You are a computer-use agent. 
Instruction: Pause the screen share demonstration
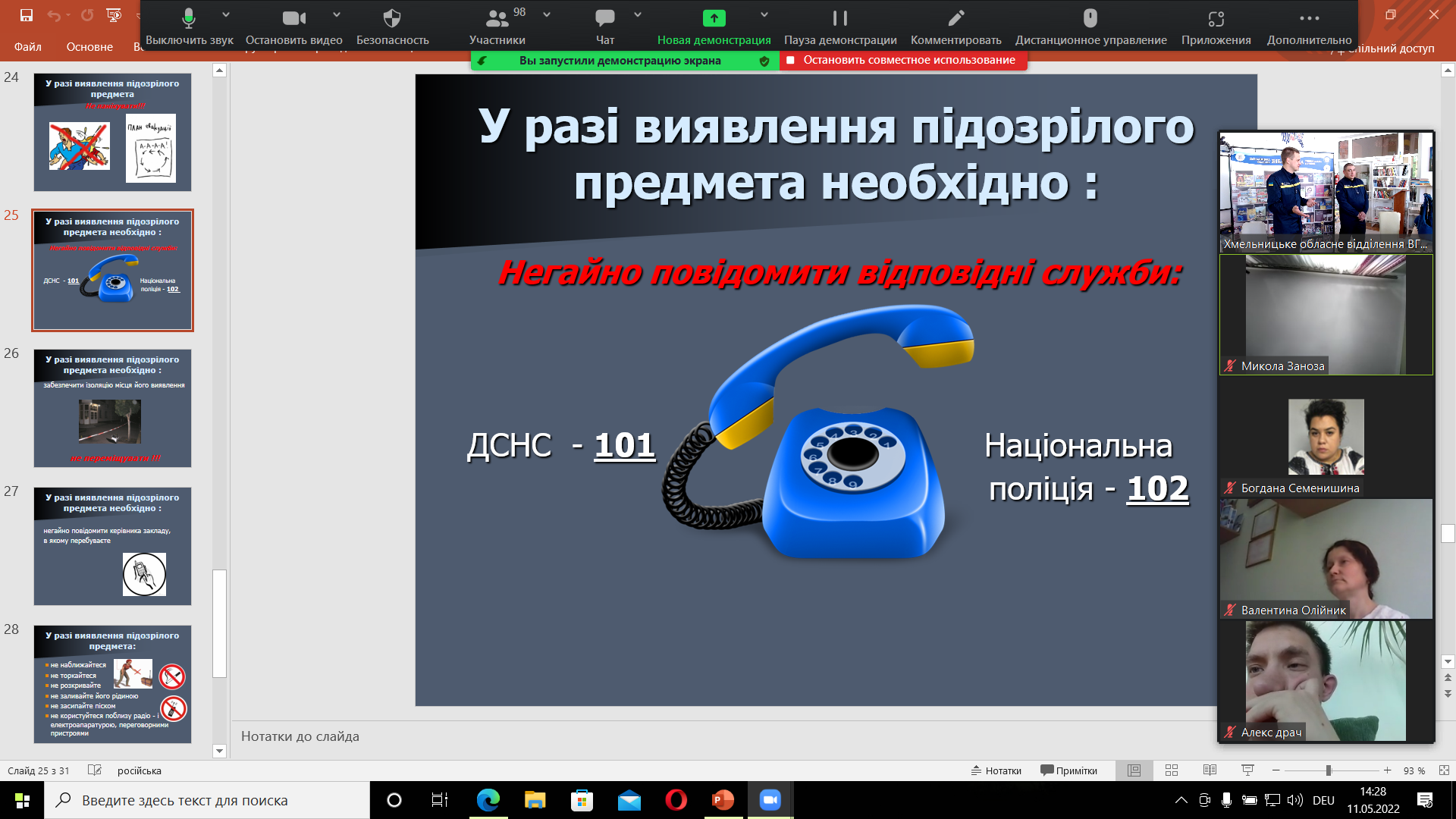pyautogui.click(x=839, y=19)
